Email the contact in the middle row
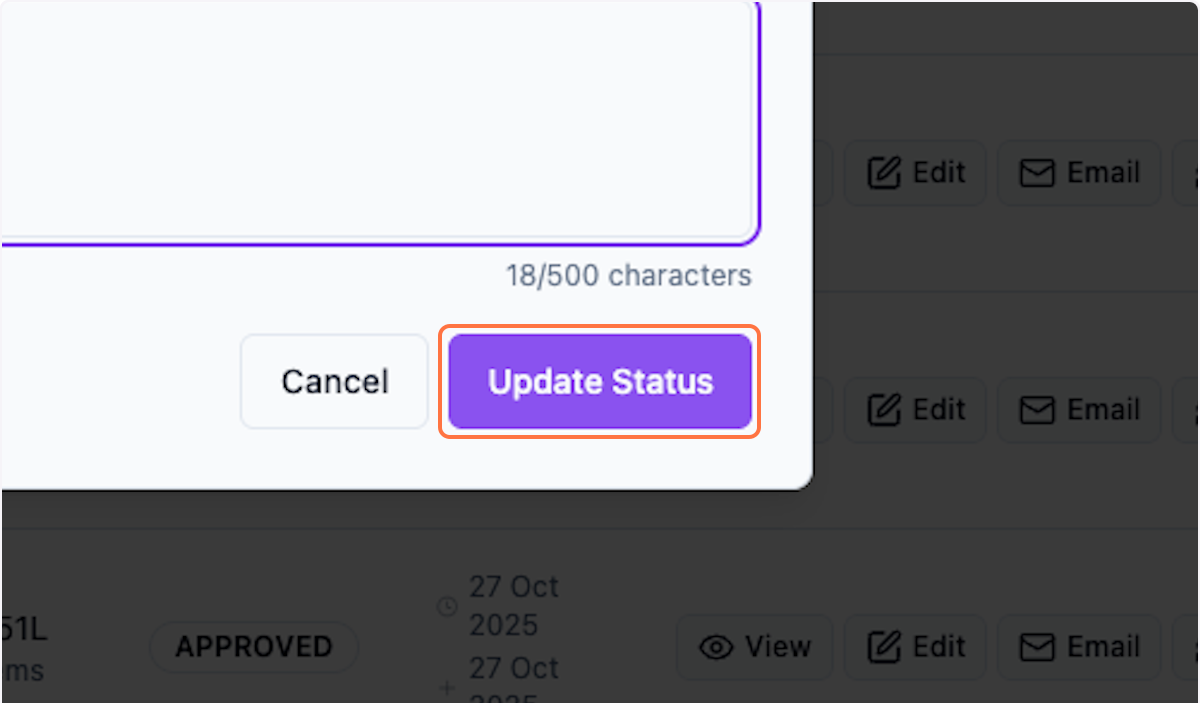Viewport: 1200px width, 703px height. pos(1078,410)
